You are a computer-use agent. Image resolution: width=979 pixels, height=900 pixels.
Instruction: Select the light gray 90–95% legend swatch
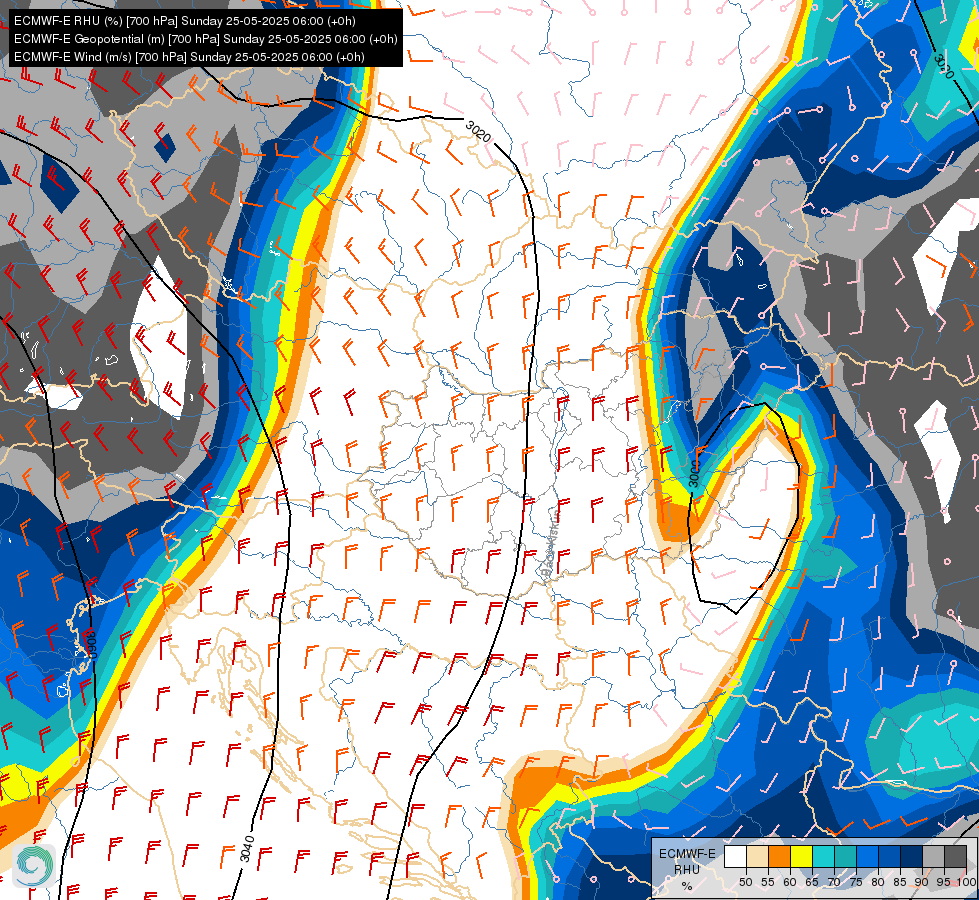point(933,857)
